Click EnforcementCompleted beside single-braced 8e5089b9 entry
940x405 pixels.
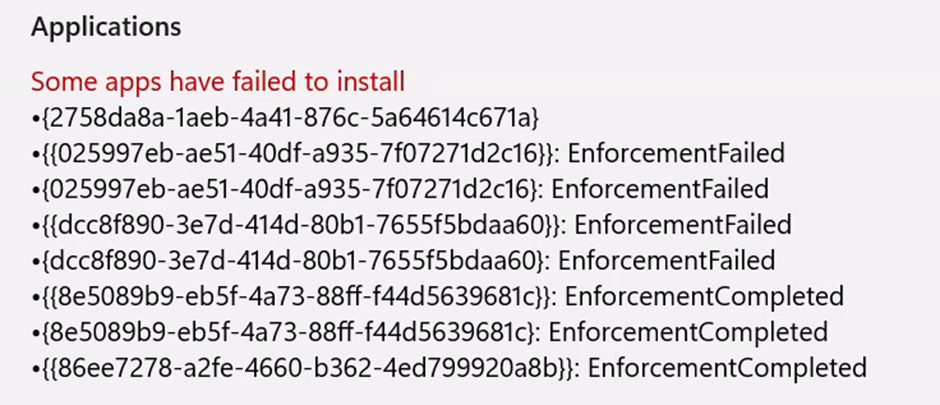688,332
